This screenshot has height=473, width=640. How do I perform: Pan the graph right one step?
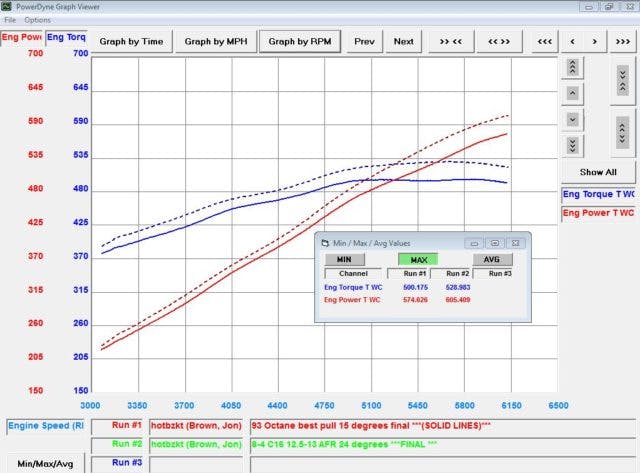tap(595, 41)
